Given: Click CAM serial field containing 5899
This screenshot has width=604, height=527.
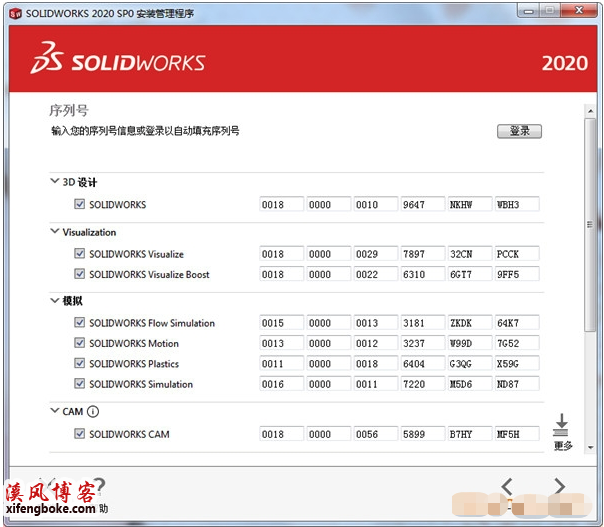Looking at the screenshot, I should tap(423, 434).
